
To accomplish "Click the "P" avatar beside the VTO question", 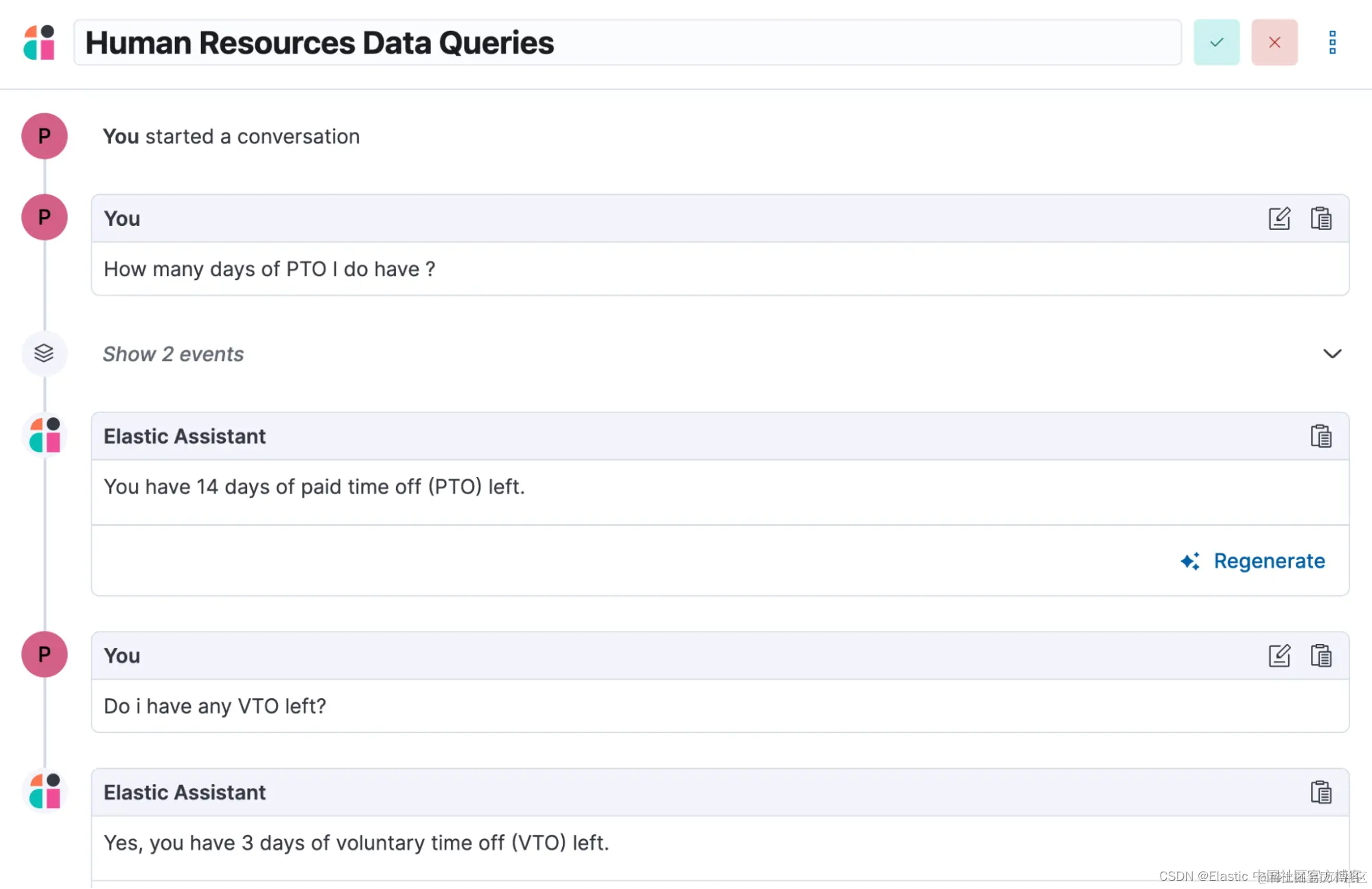I will [x=45, y=654].
